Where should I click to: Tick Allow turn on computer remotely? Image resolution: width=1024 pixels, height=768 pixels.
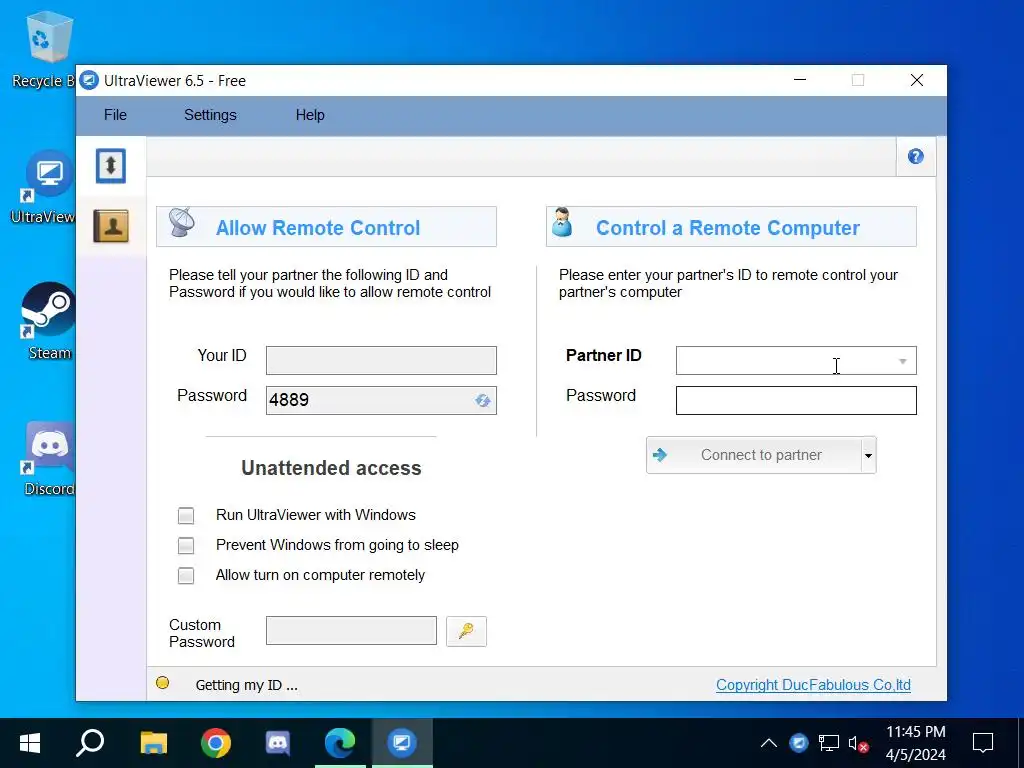pos(186,575)
